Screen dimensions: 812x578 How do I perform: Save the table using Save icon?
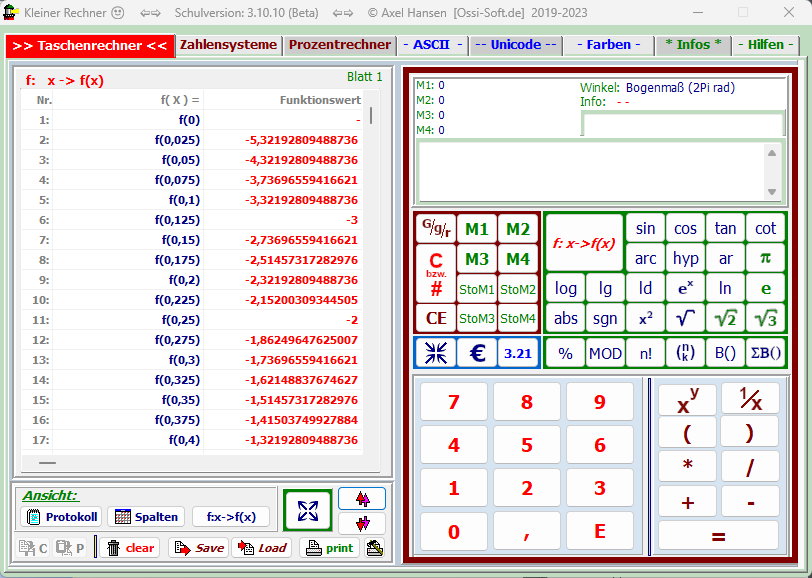[198, 548]
